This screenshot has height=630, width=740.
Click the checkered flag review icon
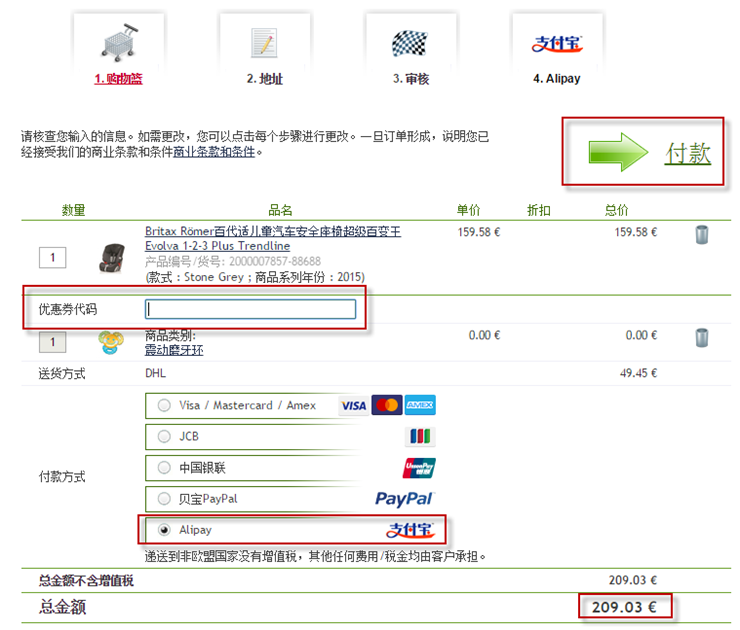click(x=410, y=43)
